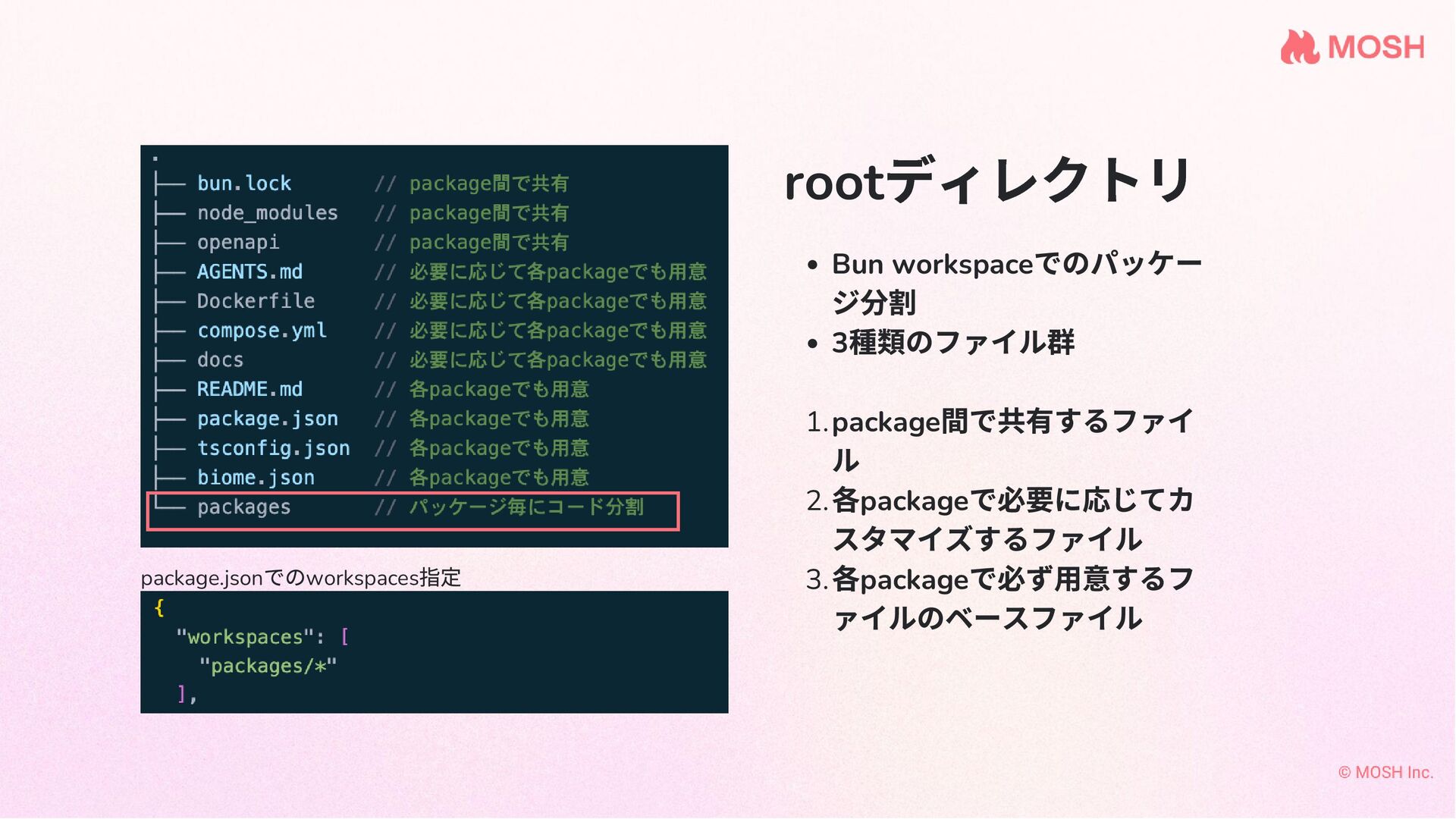The height and width of the screenshot is (819, 1456).
Task: Click the MOSH brand text
Action: point(1376,48)
